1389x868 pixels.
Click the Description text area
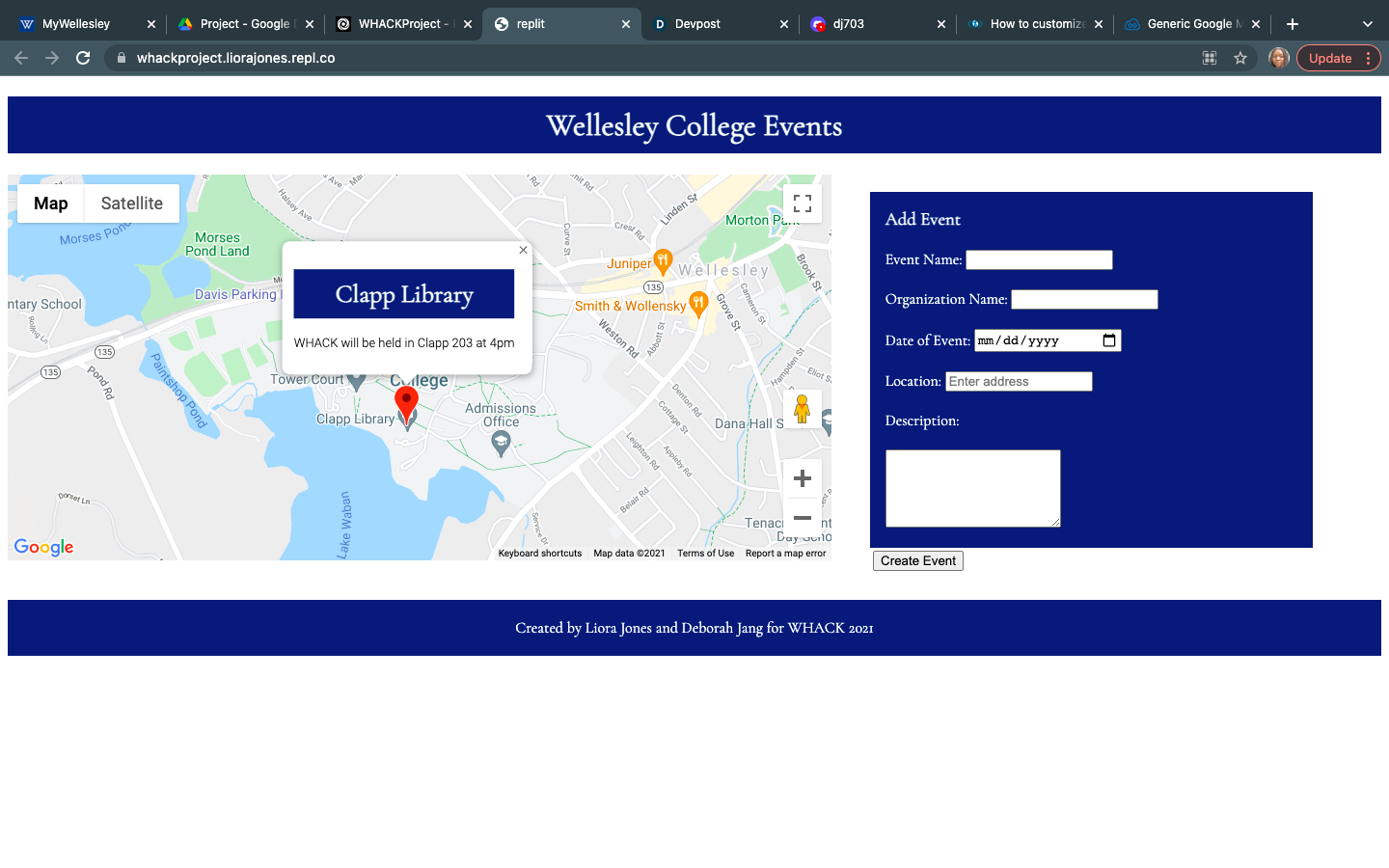click(972, 488)
